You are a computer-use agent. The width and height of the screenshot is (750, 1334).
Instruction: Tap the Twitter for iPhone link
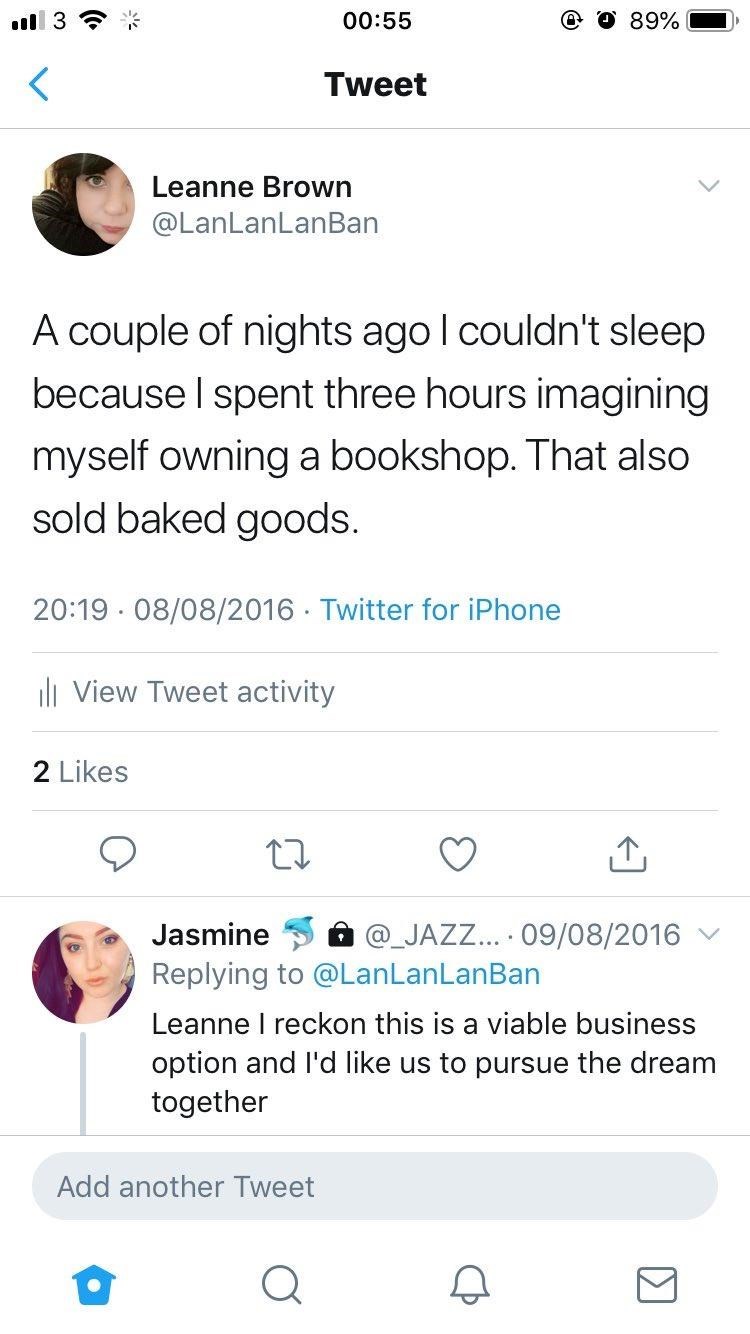point(440,610)
